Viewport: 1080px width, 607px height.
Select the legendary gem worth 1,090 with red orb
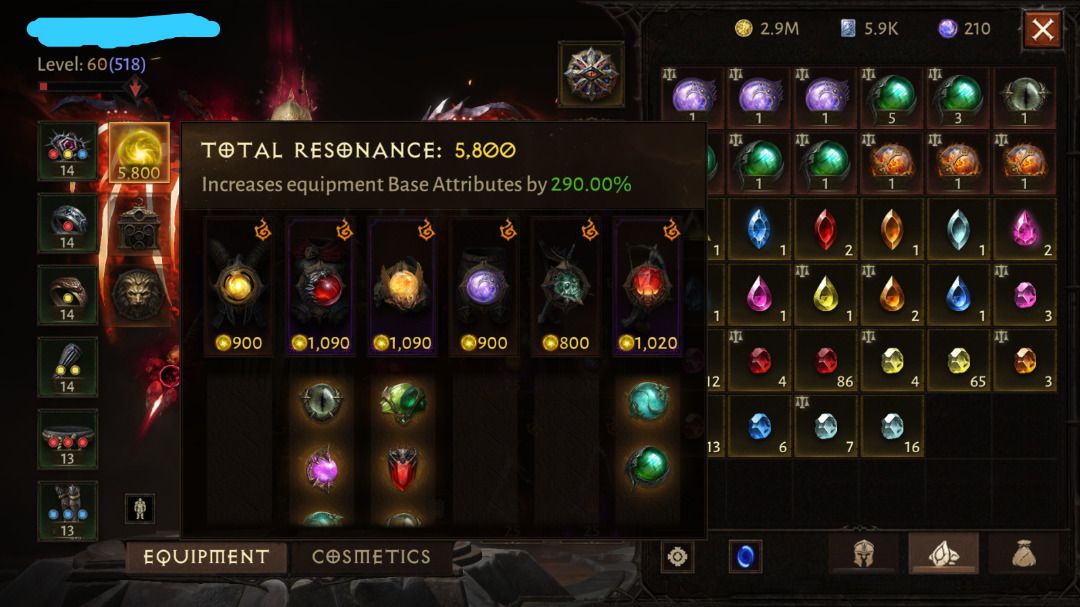320,286
